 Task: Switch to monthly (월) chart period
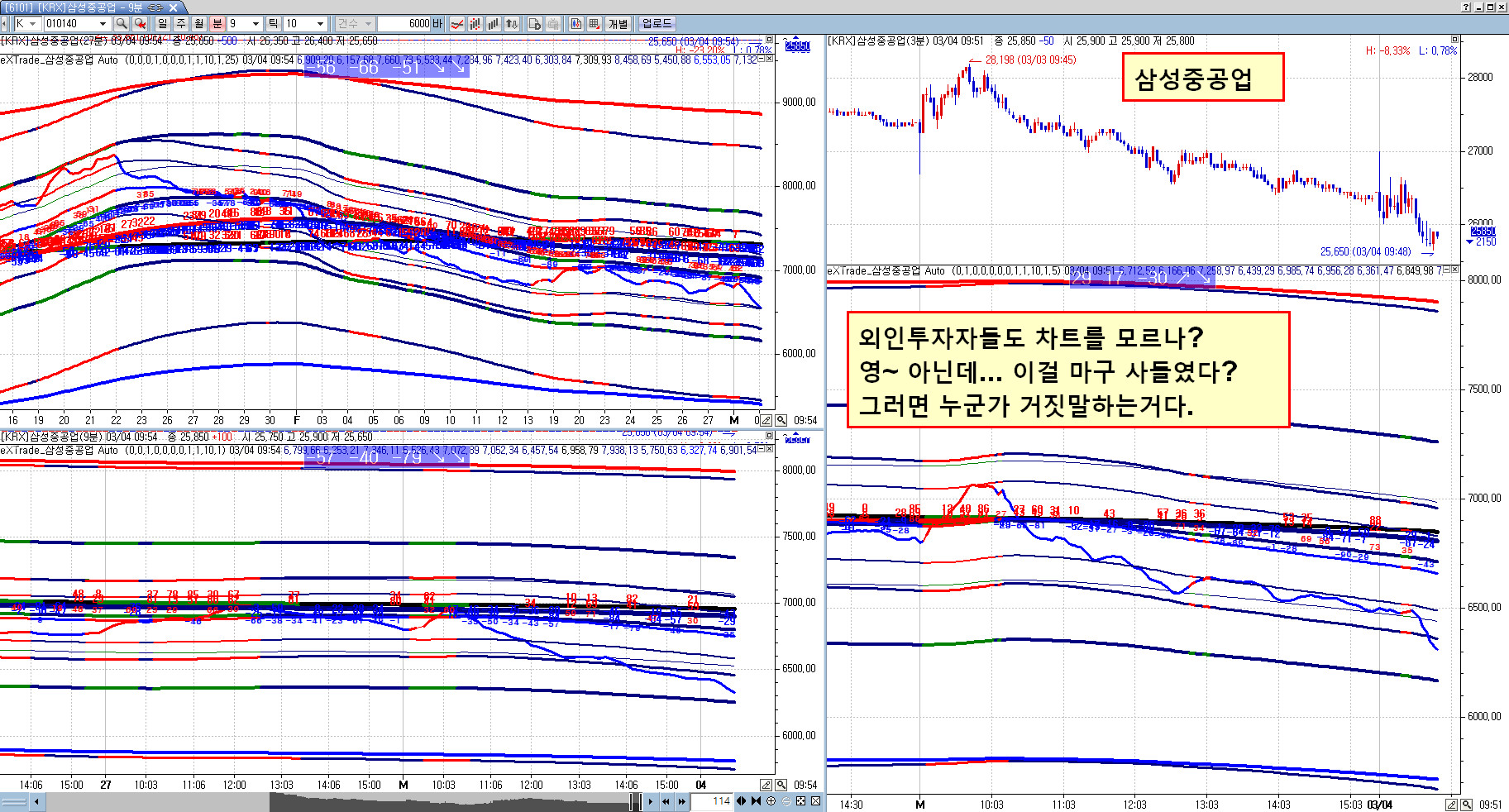tap(199, 24)
